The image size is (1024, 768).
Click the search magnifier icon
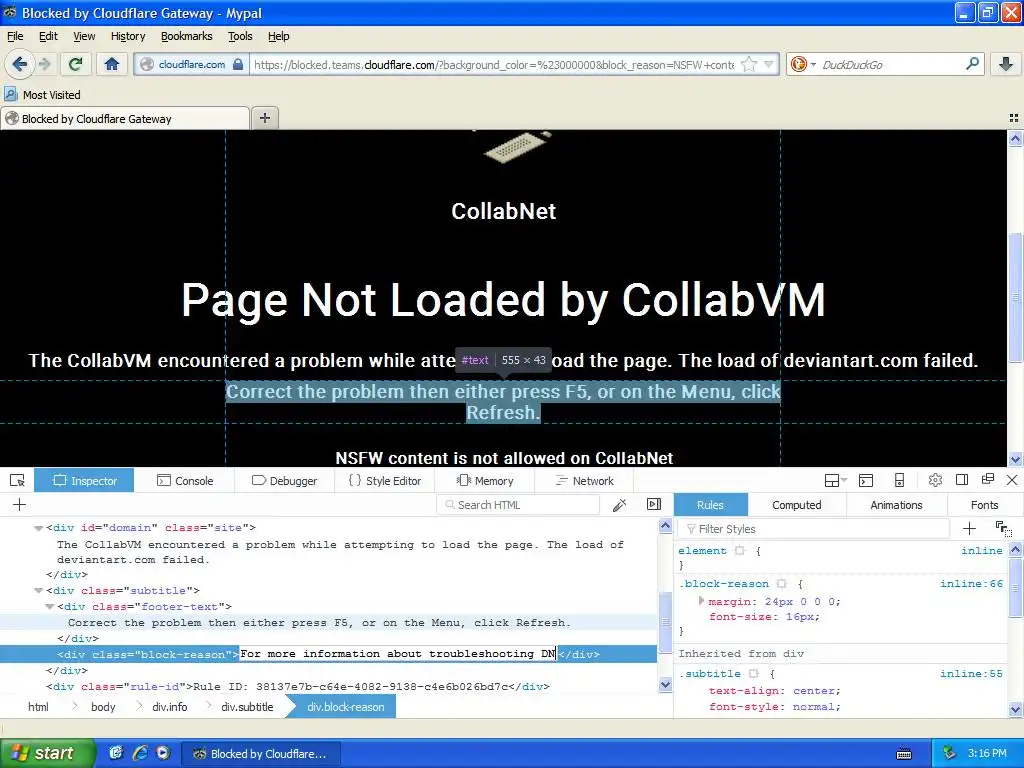(x=972, y=63)
